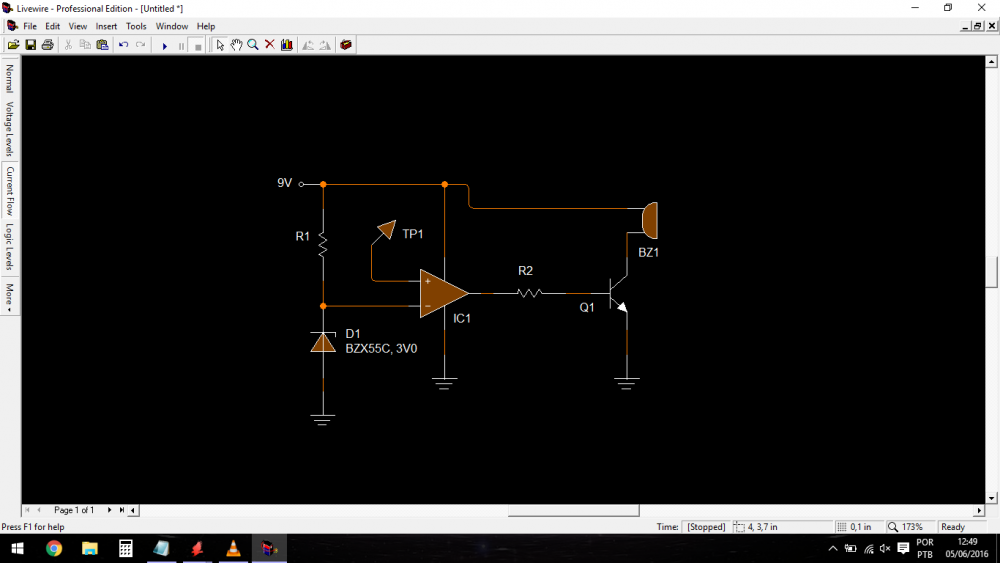The width and height of the screenshot is (1000, 563).
Task: Click the Copy icon in the toolbar
Action: (85, 45)
